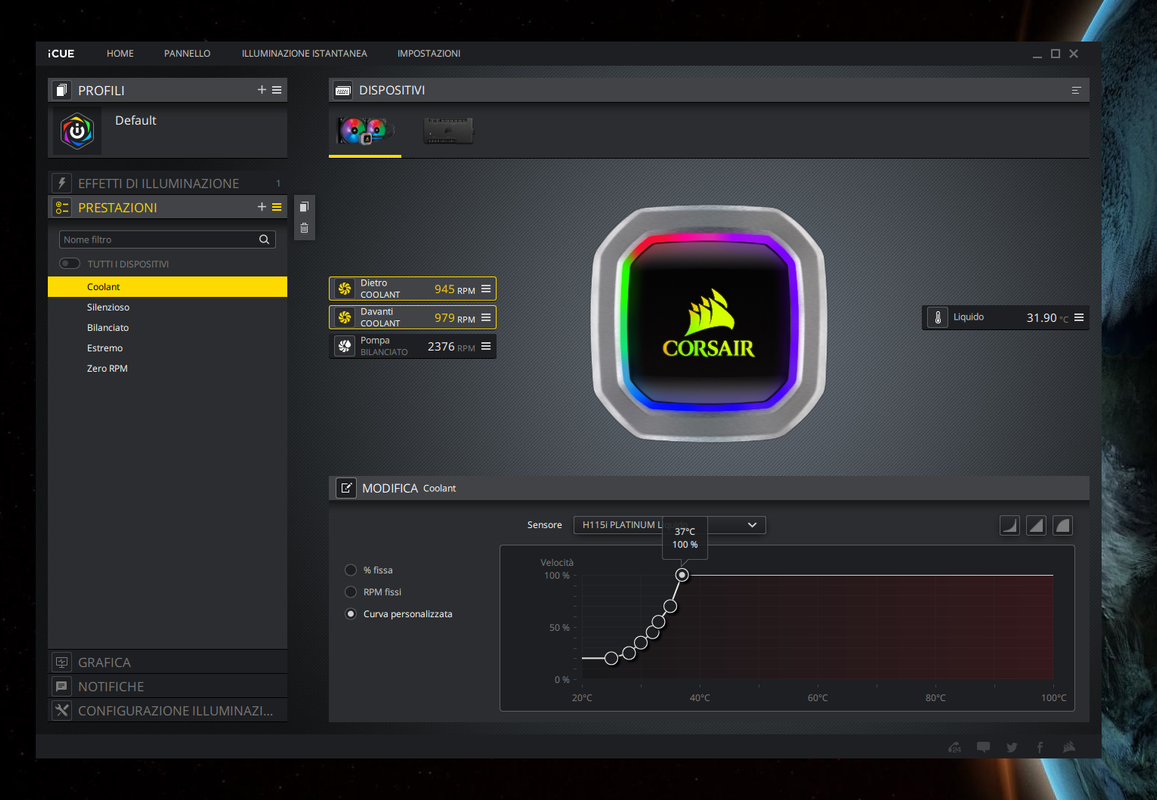Viewport: 1157px width, 800px height.
Task: Select the Silenzioso preset
Action: coord(167,307)
